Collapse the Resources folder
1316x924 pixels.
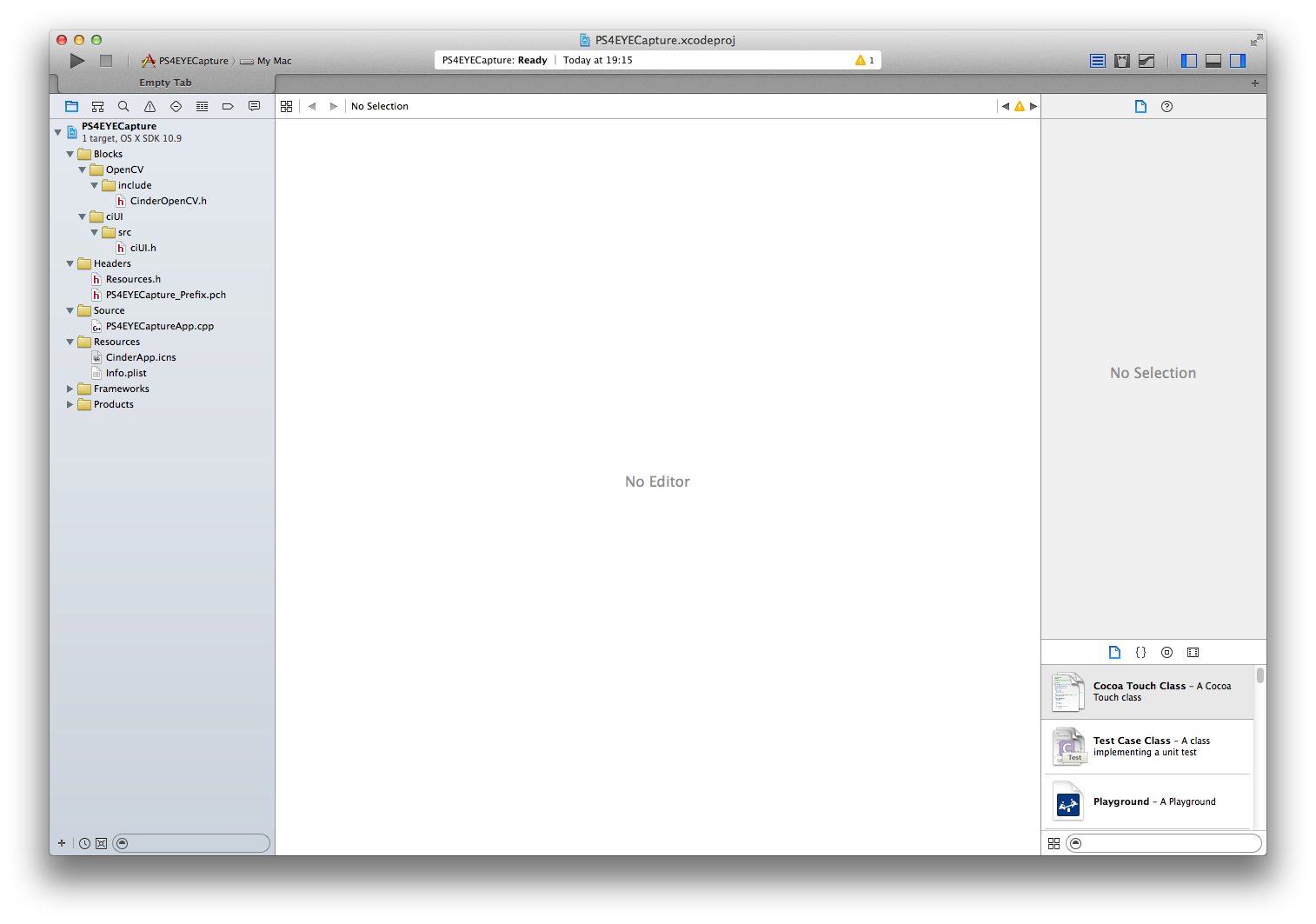point(70,342)
